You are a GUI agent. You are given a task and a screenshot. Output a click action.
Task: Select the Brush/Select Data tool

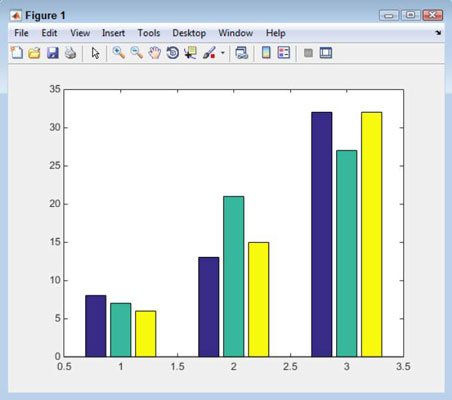pos(209,53)
